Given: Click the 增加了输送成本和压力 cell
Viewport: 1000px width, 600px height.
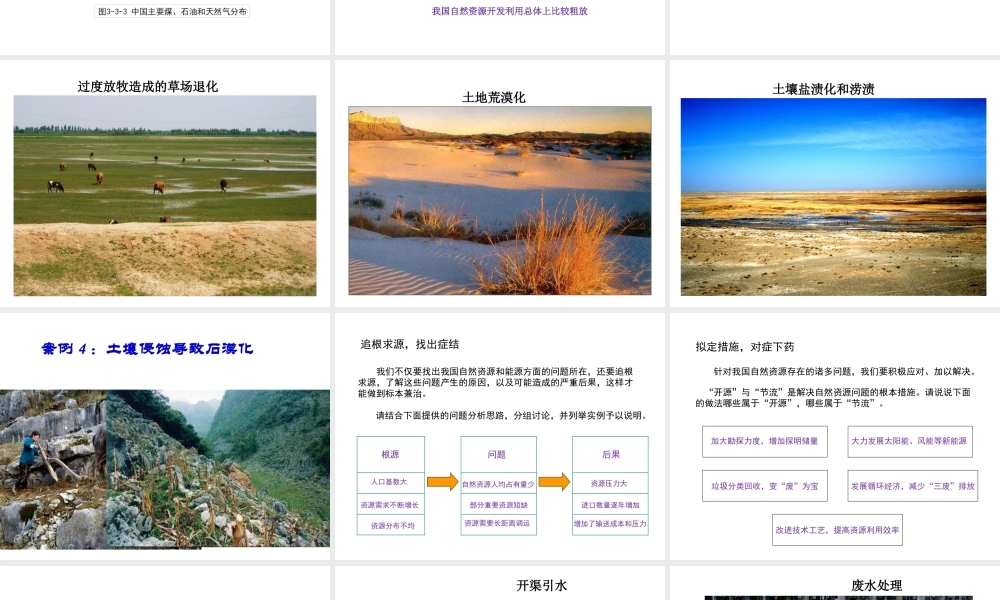Looking at the screenshot, I should (610, 524).
